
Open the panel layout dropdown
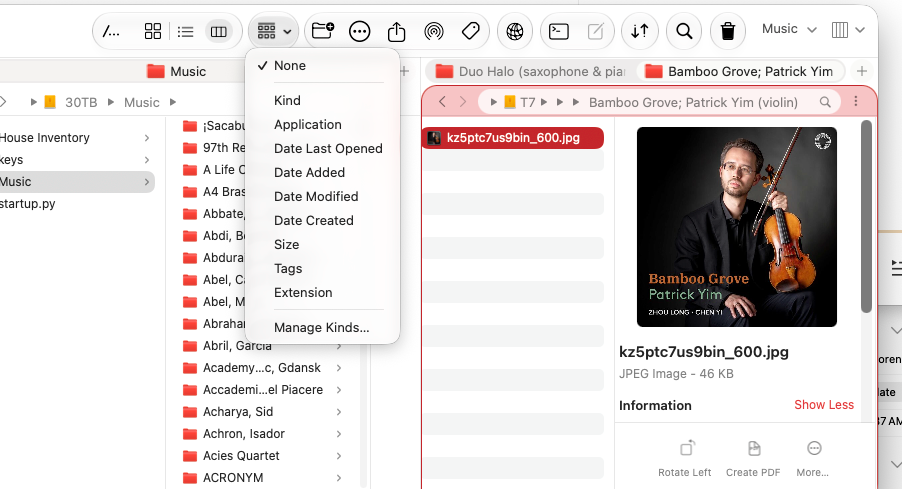click(x=849, y=30)
